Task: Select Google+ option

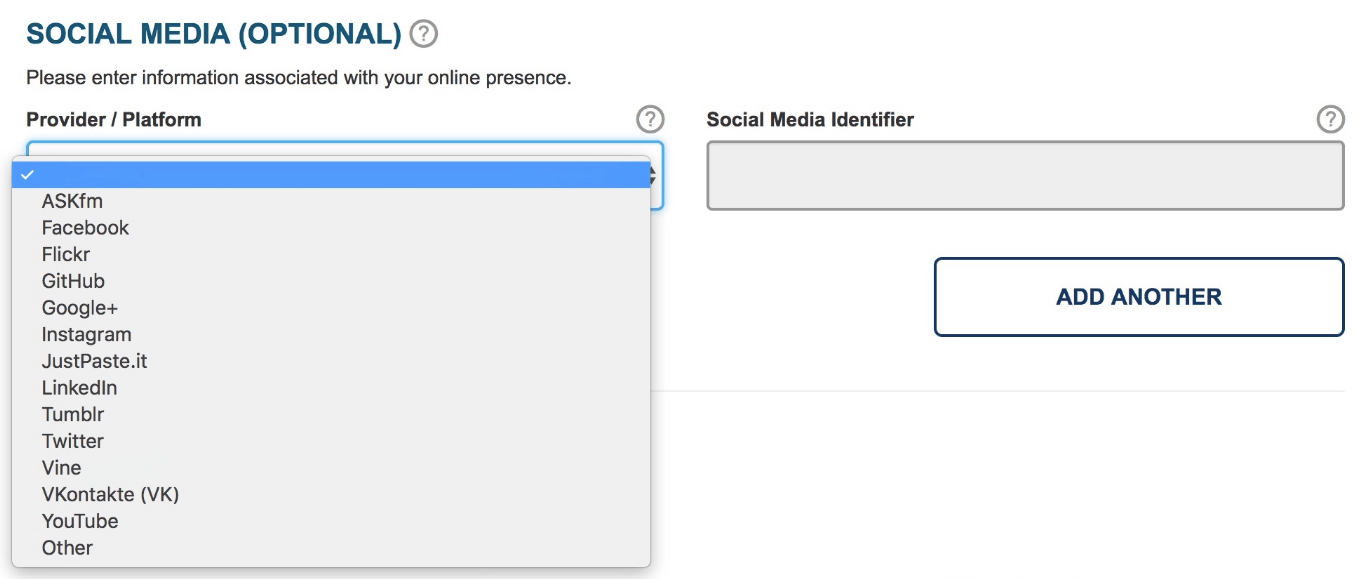Action: (x=331, y=308)
